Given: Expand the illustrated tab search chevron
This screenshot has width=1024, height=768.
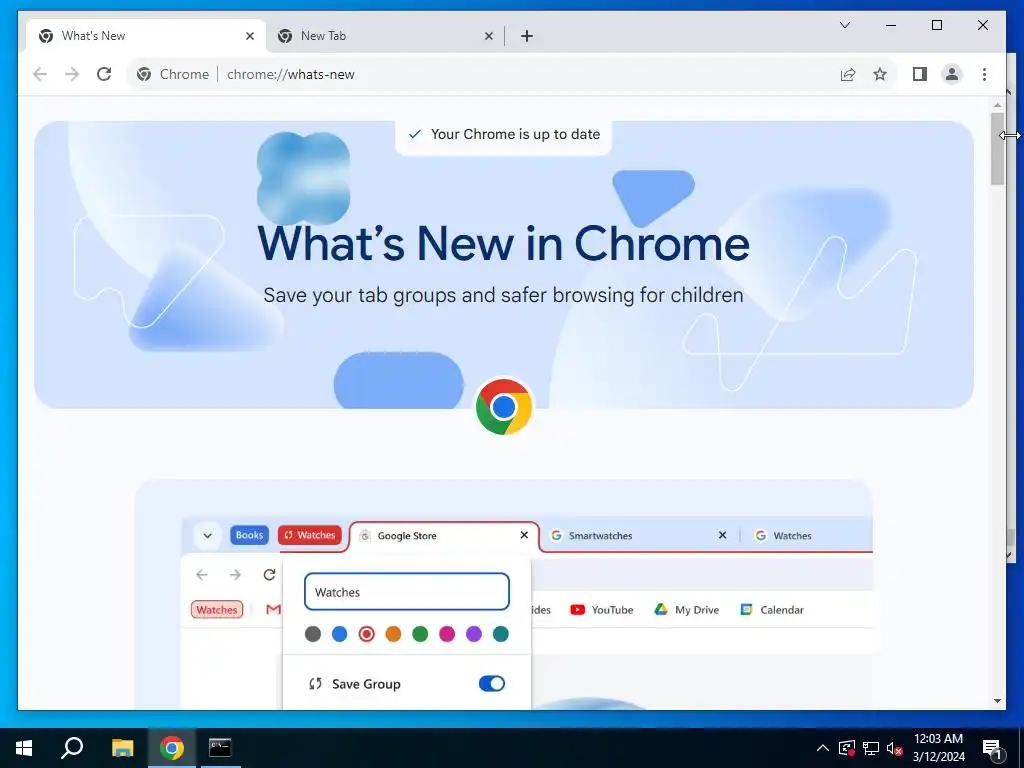Looking at the screenshot, I should tap(207, 536).
